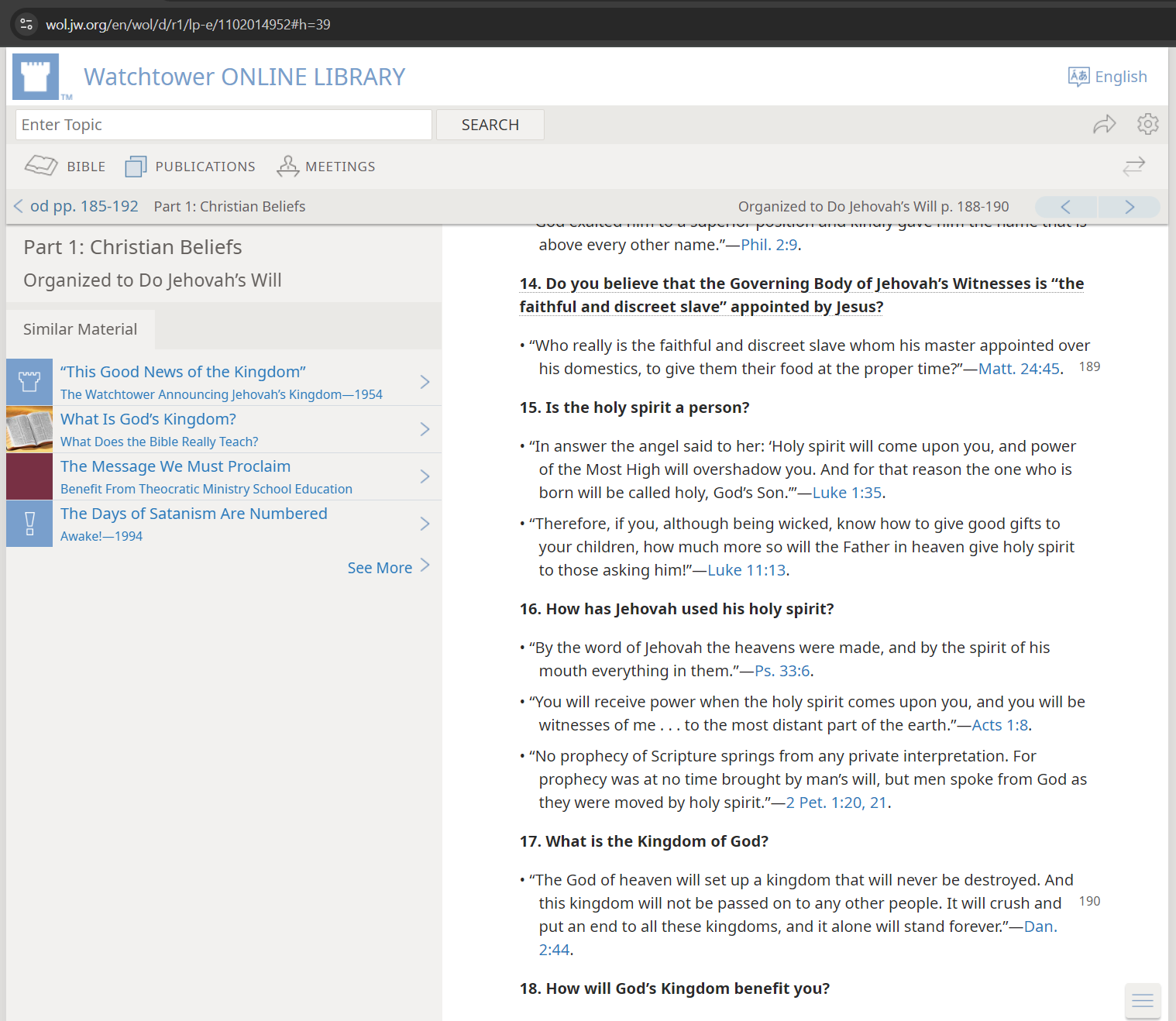The height and width of the screenshot is (1021, 1176).
Task: Open the Meetings menu
Action: tap(326, 167)
